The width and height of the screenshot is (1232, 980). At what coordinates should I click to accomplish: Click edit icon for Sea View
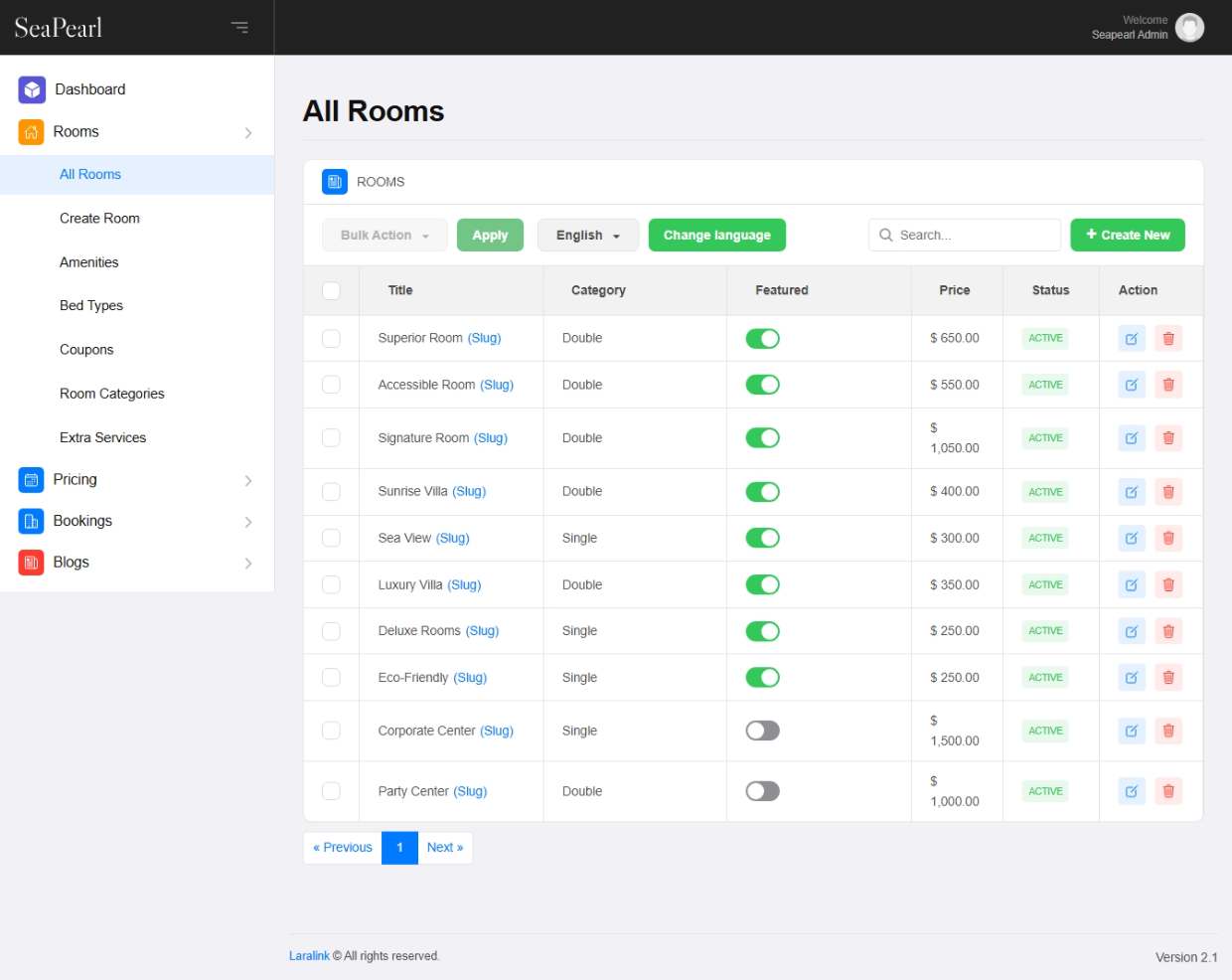point(1131,539)
